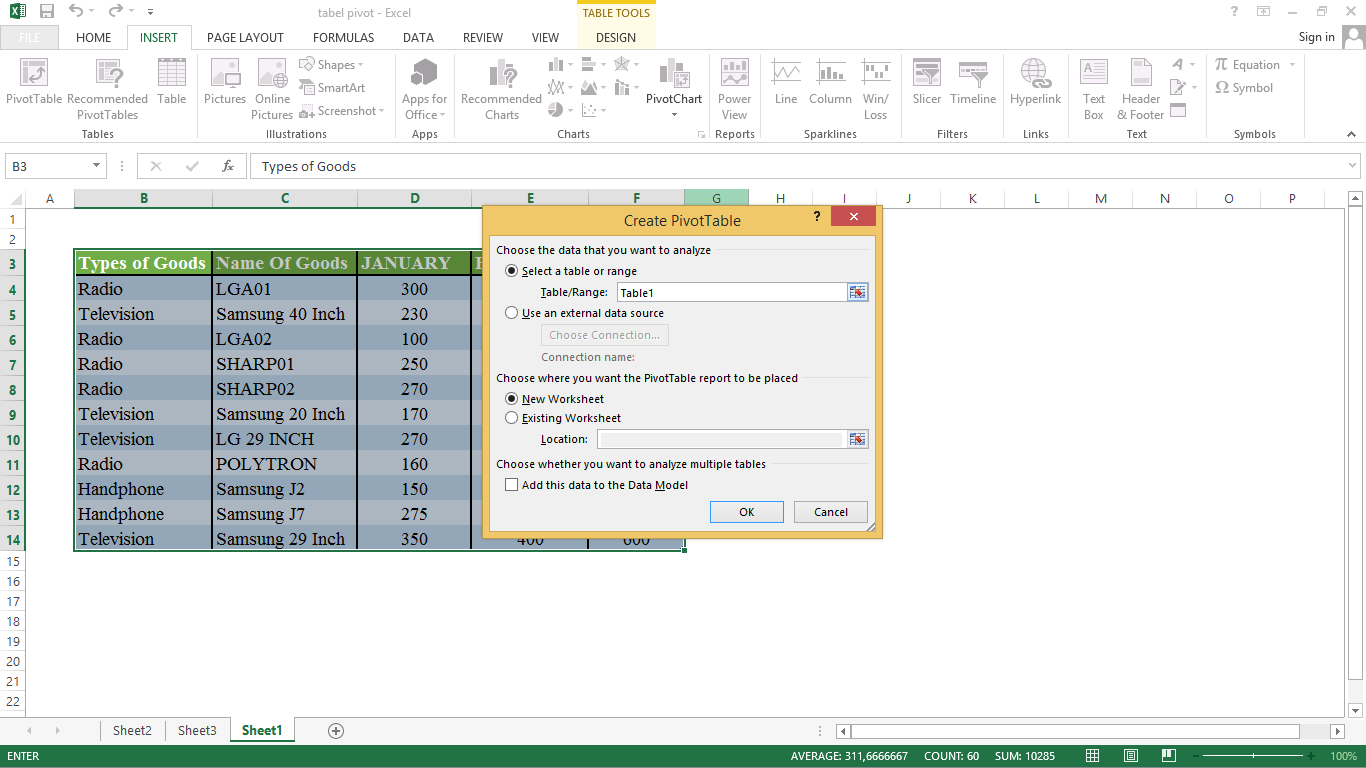Confirm PivotTable creation with OK
This screenshot has width=1366, height=768.
[x=746, y=511]
